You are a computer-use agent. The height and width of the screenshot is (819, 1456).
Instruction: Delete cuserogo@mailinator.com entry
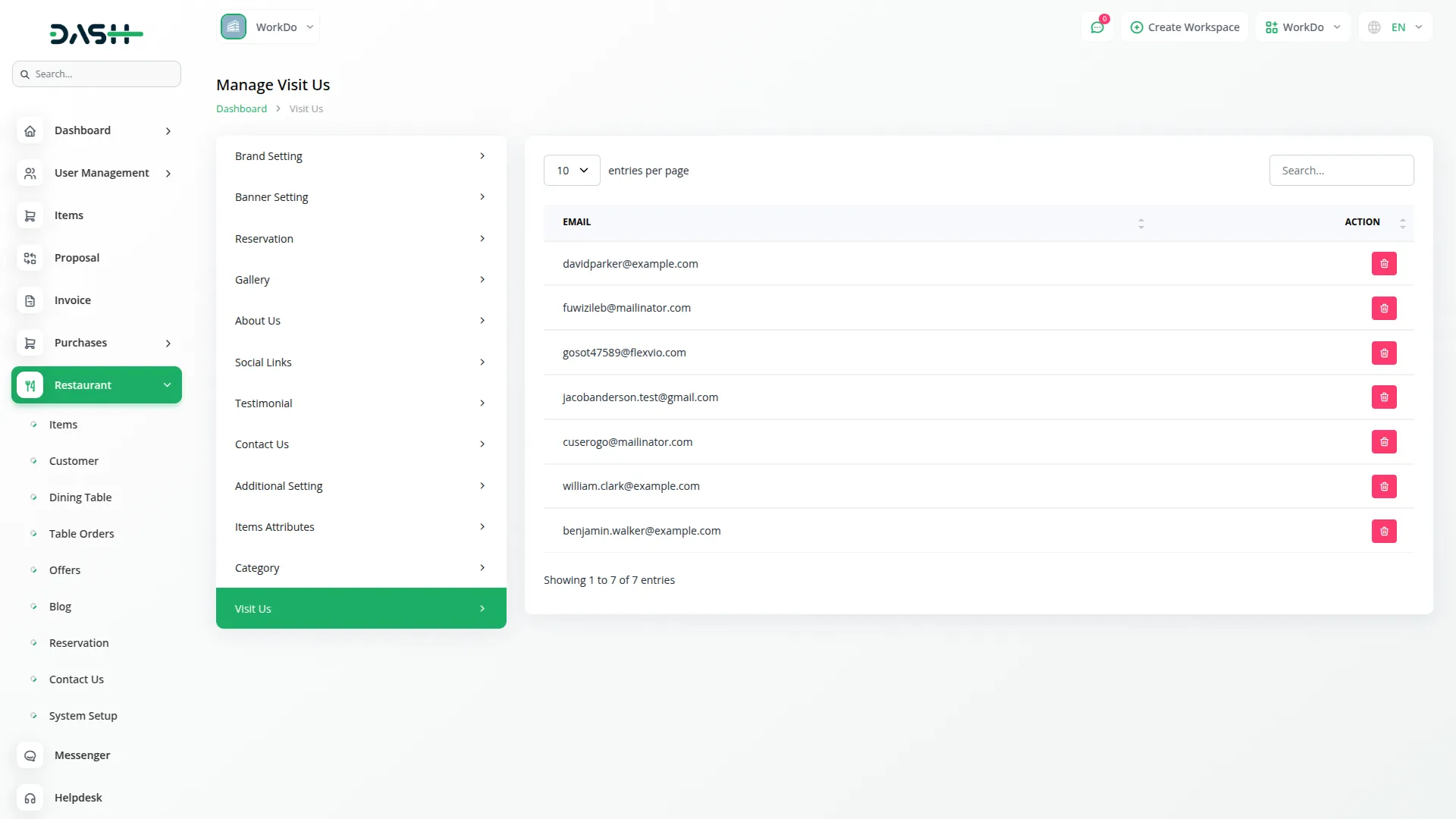tap(1384, 442)
